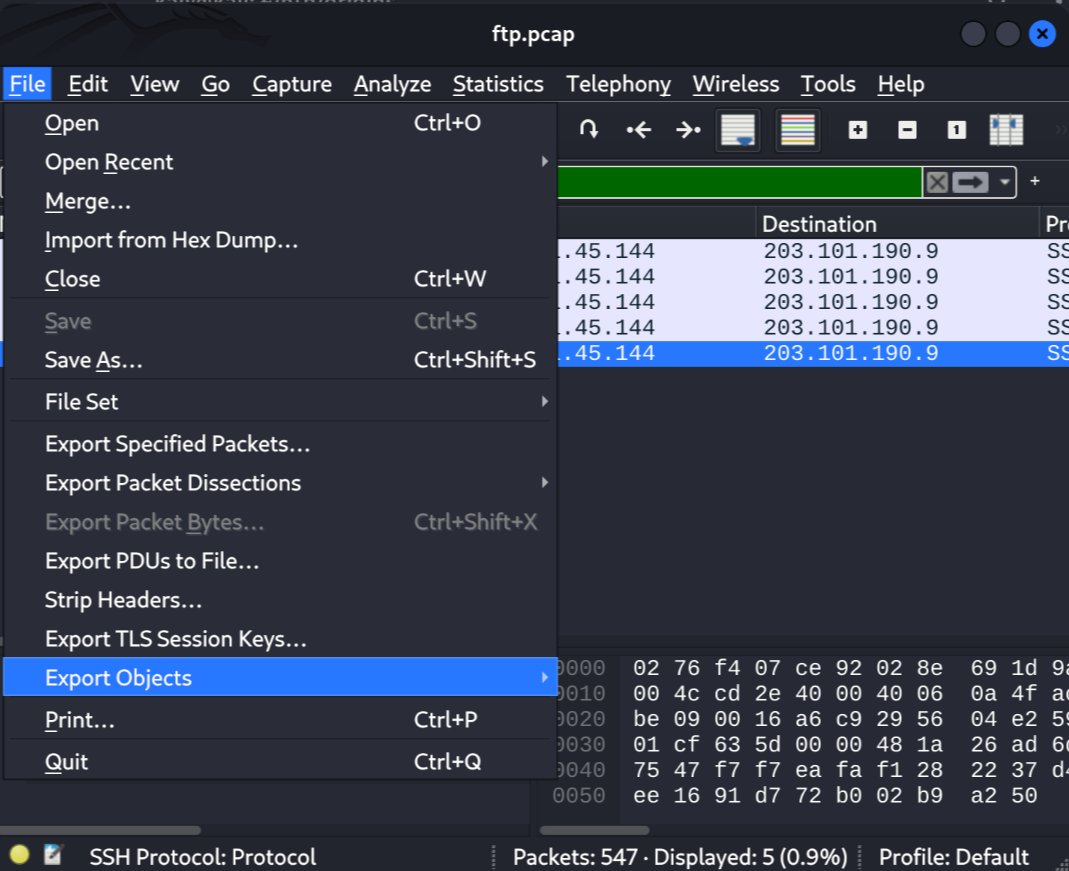Click the go to specified packet icon
Screen dimensions: 1069x871
[589, 129]
